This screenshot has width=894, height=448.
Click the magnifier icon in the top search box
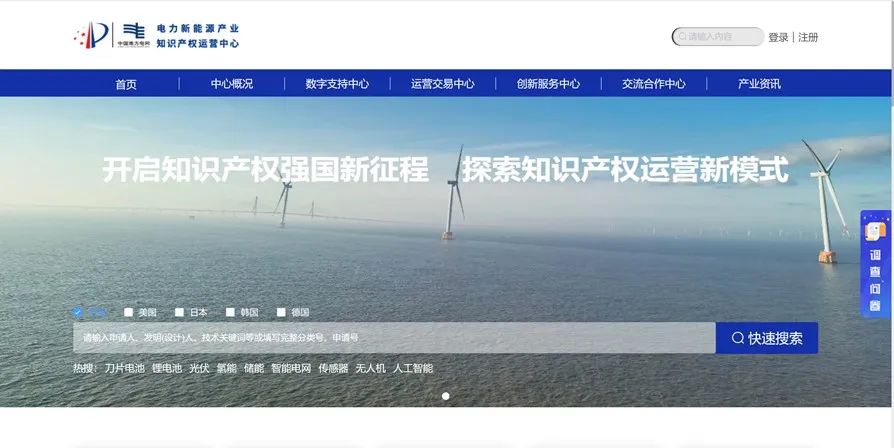[681, 37]
